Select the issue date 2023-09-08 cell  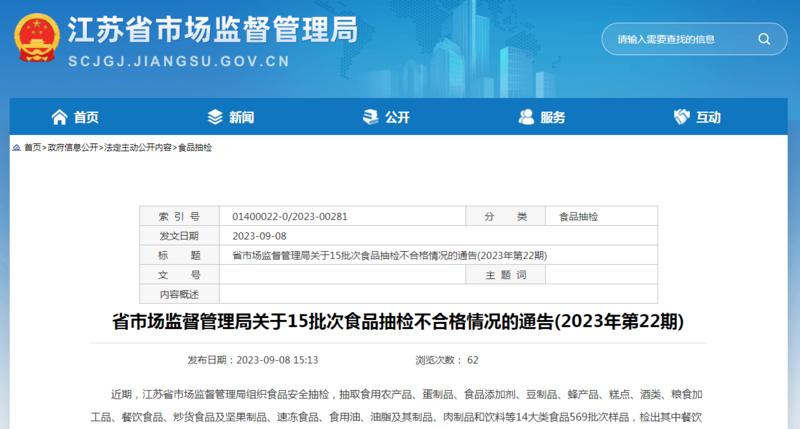[x=438, y=236]
